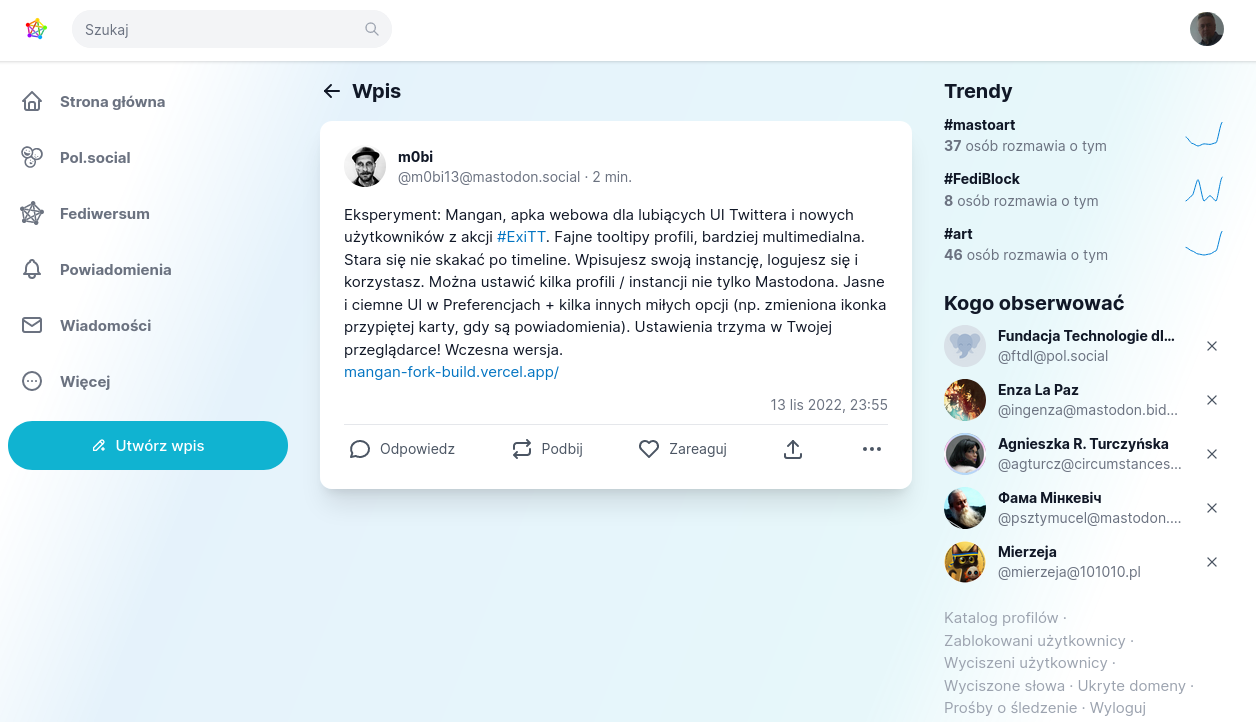This screenshot has height=722, width=1256.
Task: Open Powiadomienia in sidebar
Action: tap(115, 270)
